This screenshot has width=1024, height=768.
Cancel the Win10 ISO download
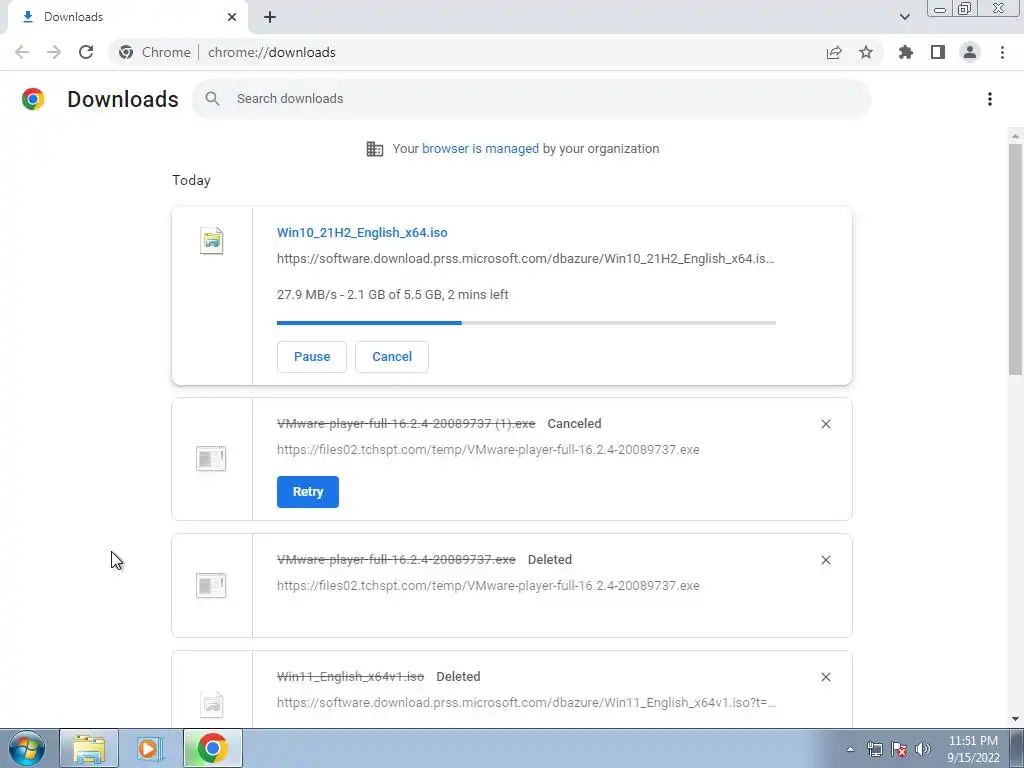click(x=392, y=357)
